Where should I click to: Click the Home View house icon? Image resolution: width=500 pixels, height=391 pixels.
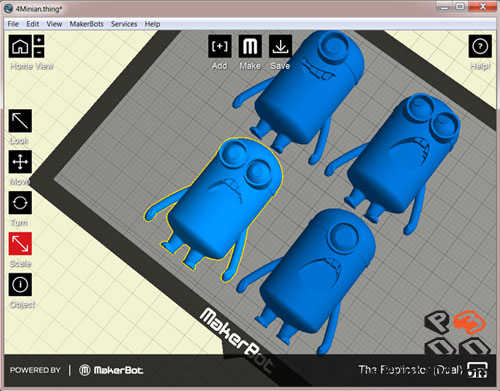click(20, 46)
